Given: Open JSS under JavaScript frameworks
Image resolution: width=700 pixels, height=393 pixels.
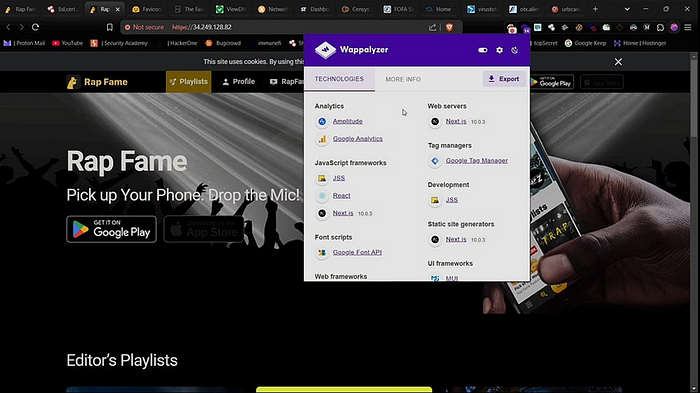Looking at the screenshot, I should [339, 178].
